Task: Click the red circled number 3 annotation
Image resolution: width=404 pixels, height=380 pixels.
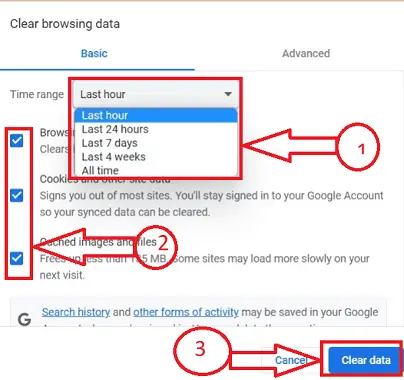Action: pyautogui.click(x=202, y=351)
